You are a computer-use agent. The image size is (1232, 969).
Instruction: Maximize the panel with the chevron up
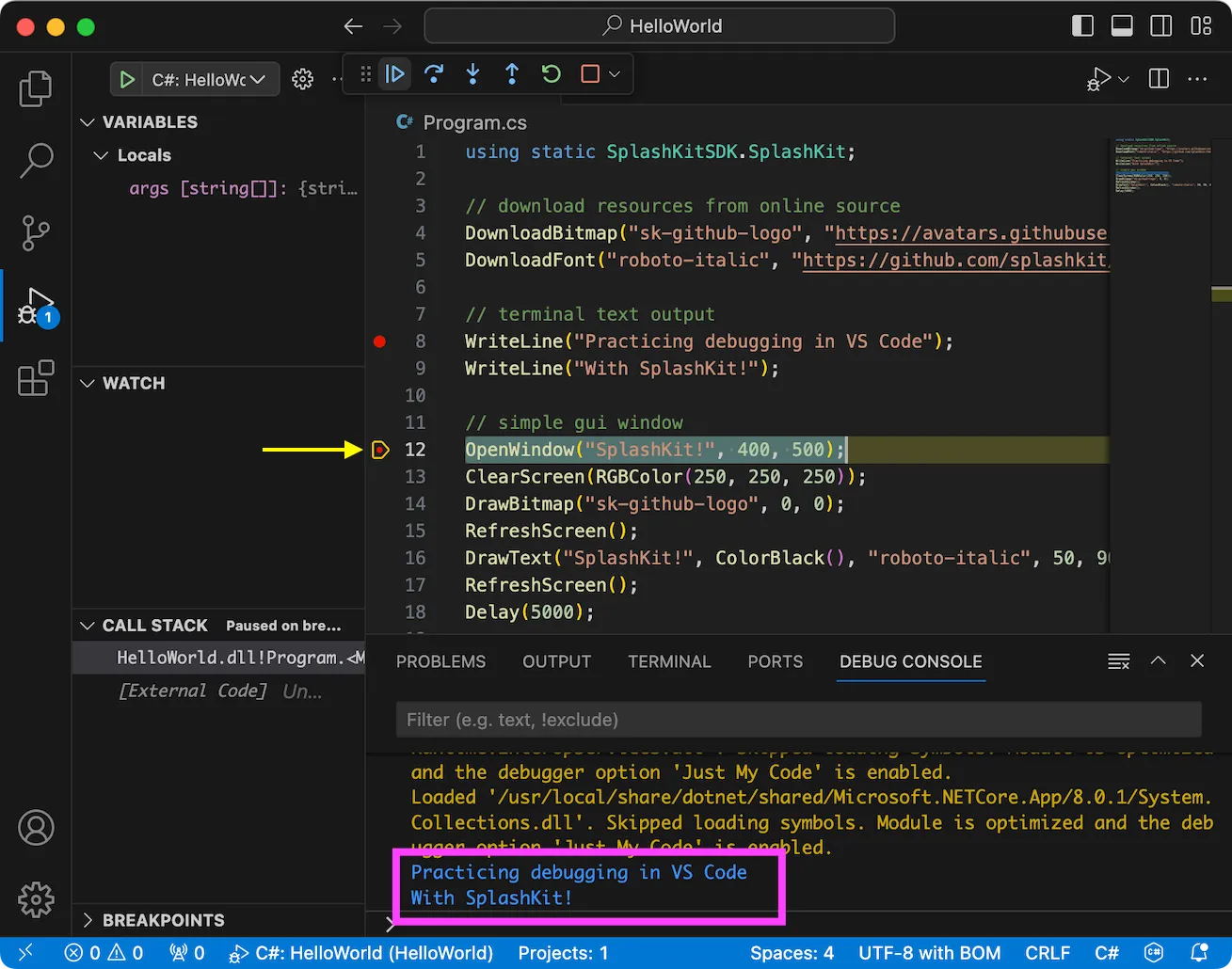click(1158, 661)
